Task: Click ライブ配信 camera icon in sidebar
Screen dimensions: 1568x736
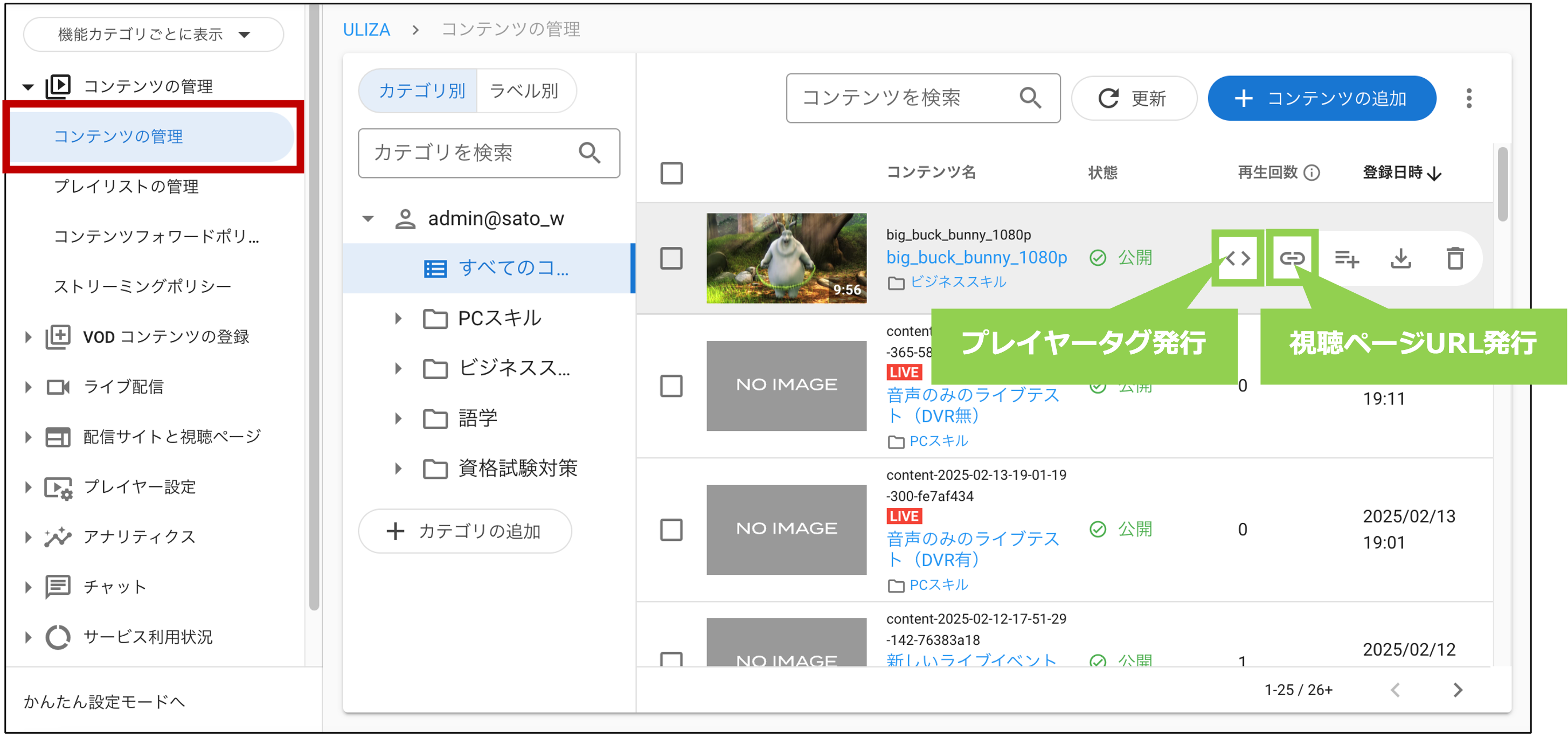Action: pos(58,387)
